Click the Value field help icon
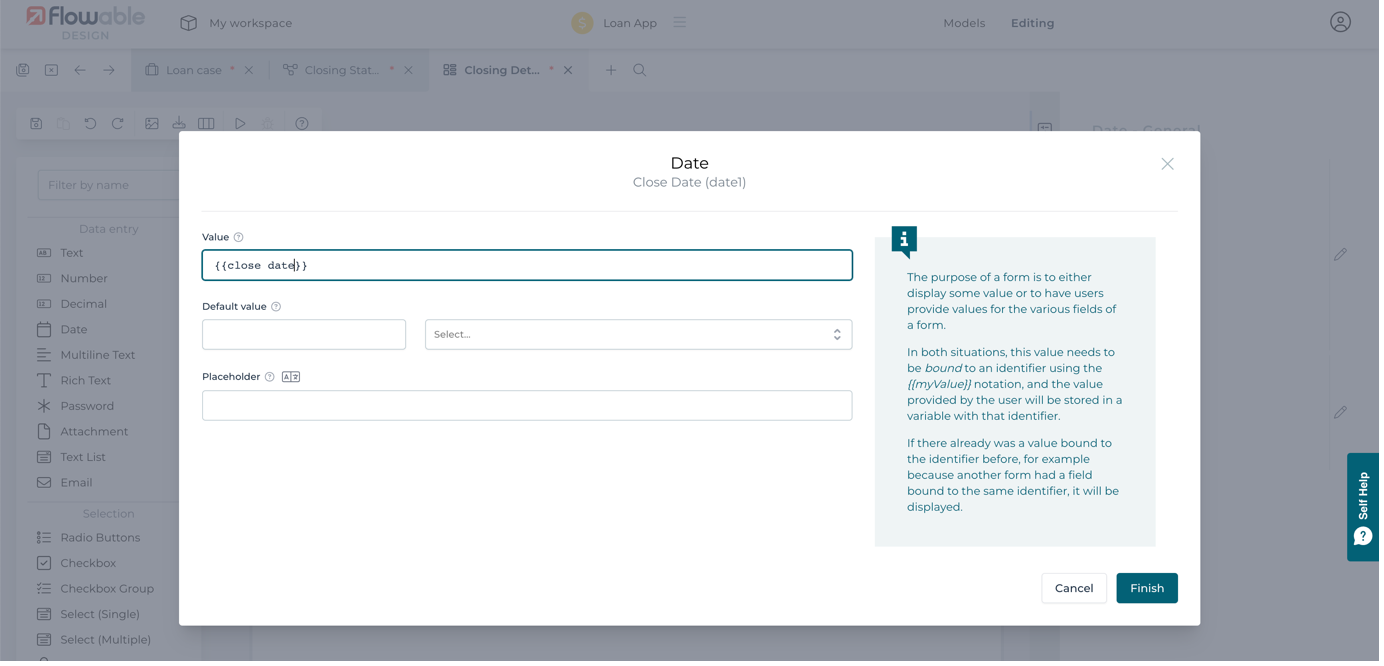Screen dimensions: 1384x666 [x=238, y=237]
